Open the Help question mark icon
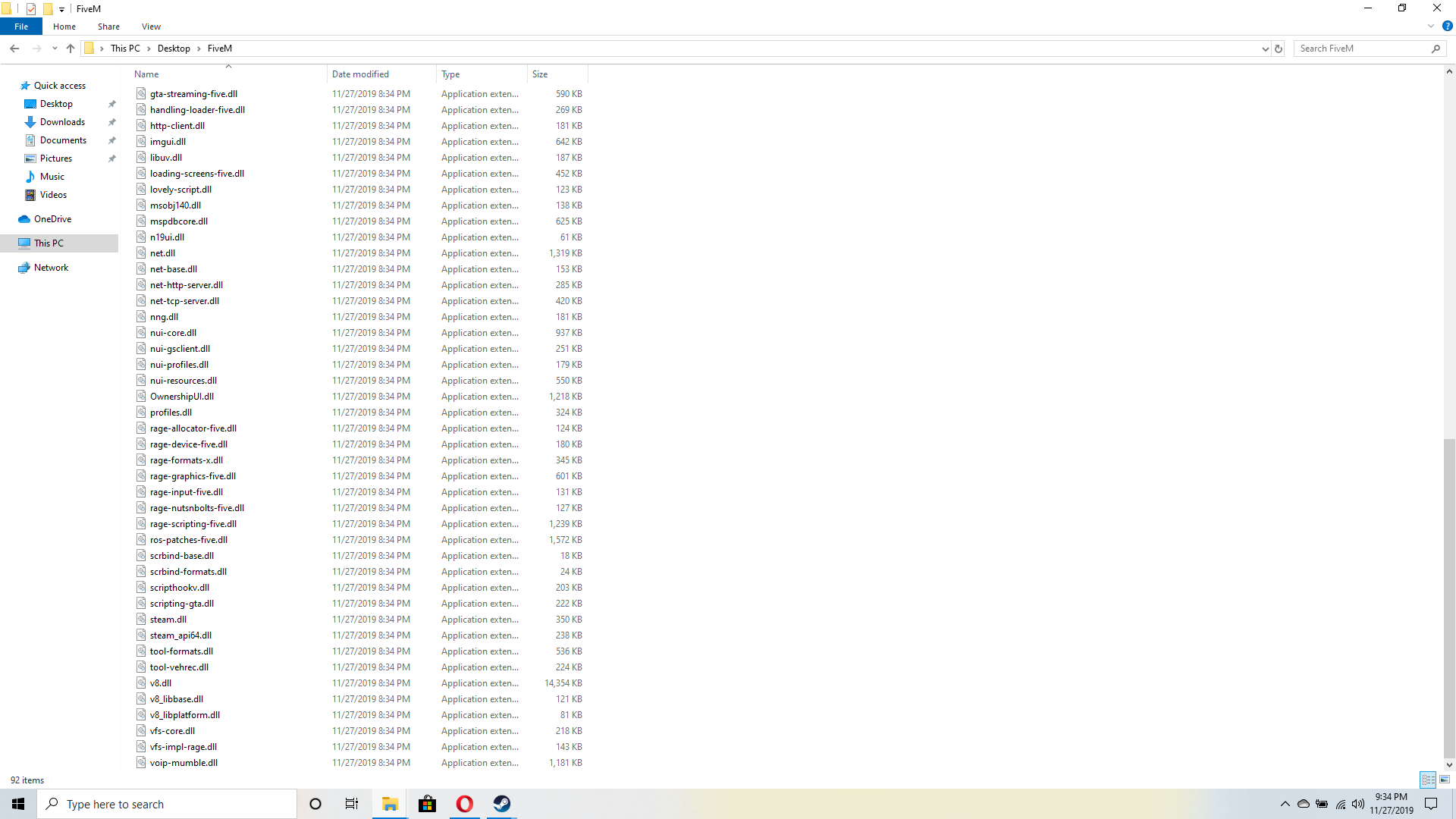The height and width of the screenshot is (819, 1456). (x=1447, y=26)
